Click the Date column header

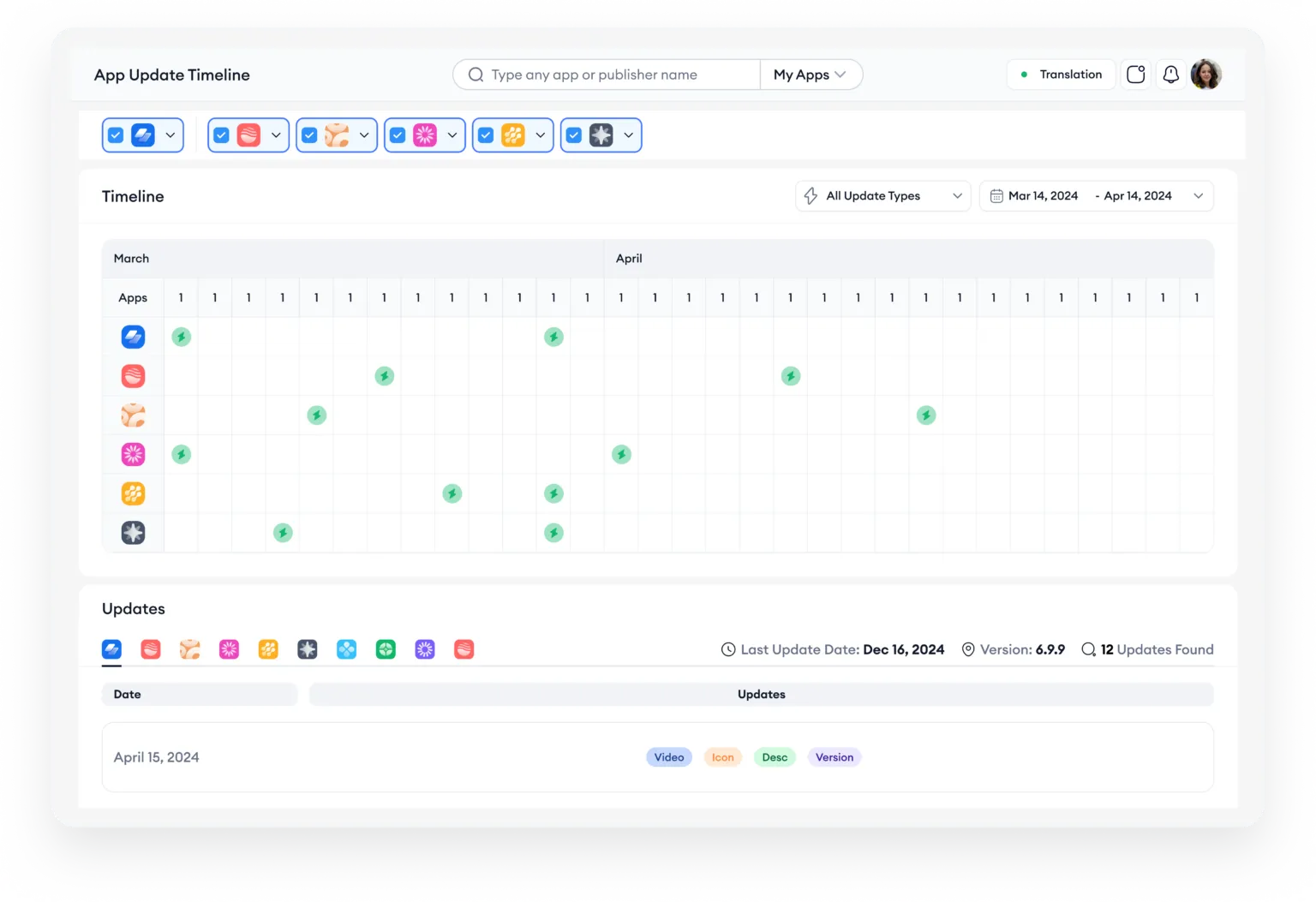(x=200, y=694)
